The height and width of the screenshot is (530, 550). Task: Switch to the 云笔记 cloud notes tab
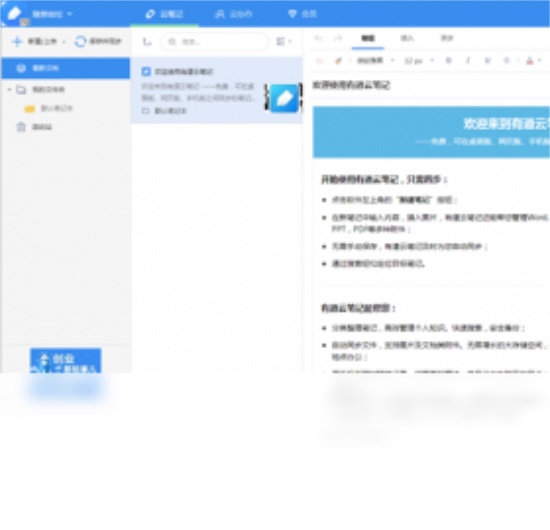[164, 14]
